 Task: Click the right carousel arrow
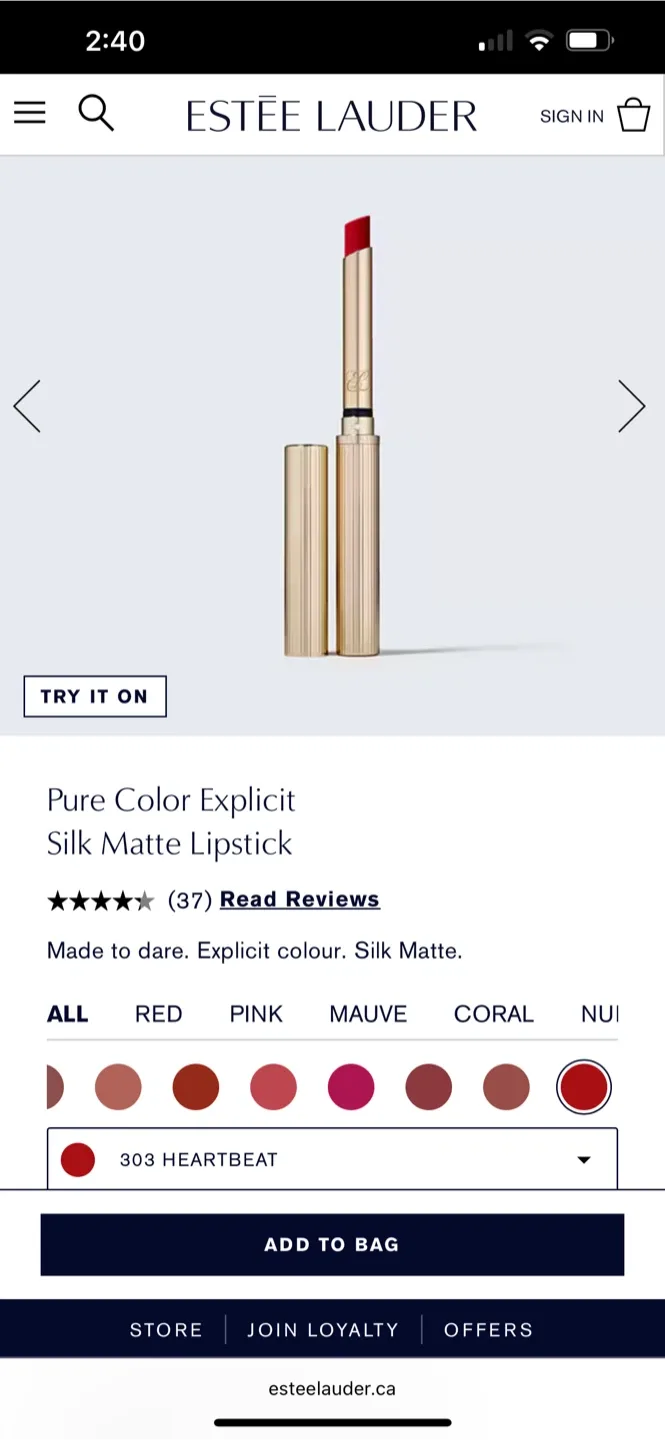pyautogui.click(x=632, y=405)
